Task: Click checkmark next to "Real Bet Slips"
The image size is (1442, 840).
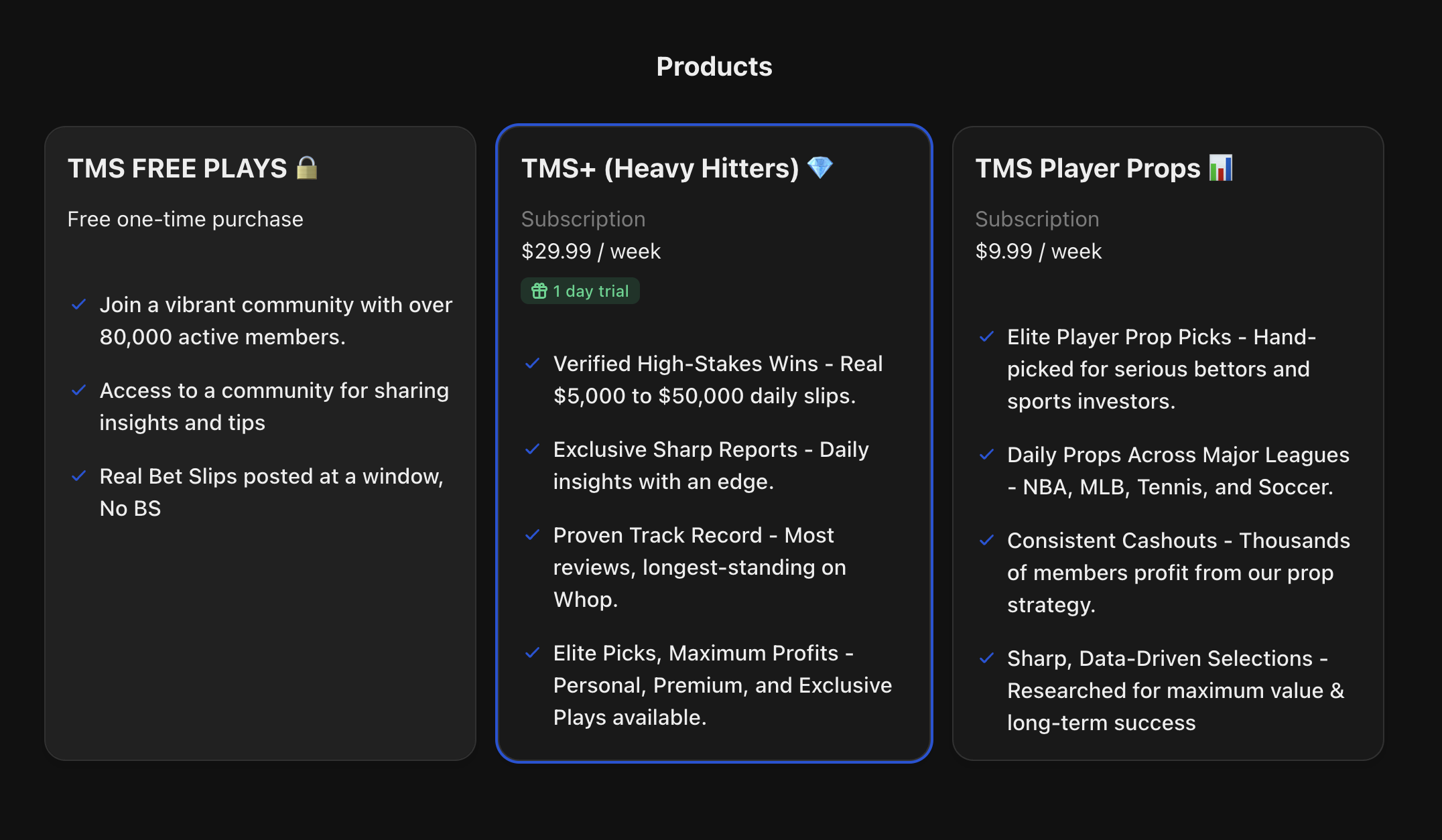Action: point(79,476)
